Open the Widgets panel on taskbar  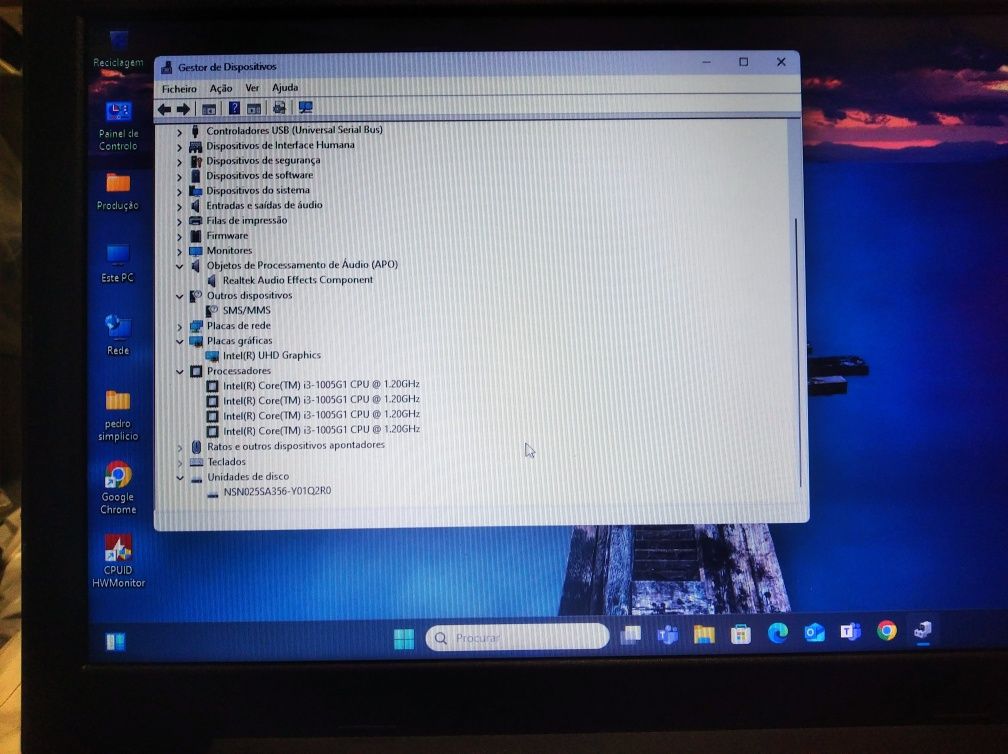click(x=116, y=642)
